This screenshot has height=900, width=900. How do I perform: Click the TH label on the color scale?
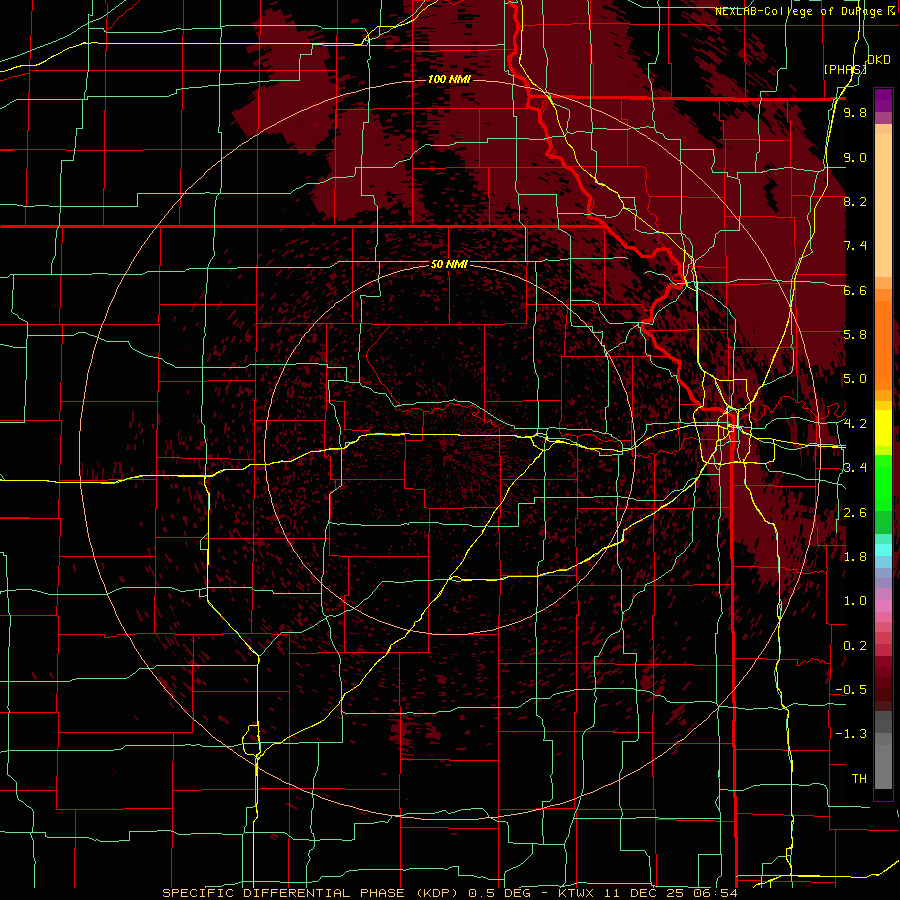tap(859, 779)
